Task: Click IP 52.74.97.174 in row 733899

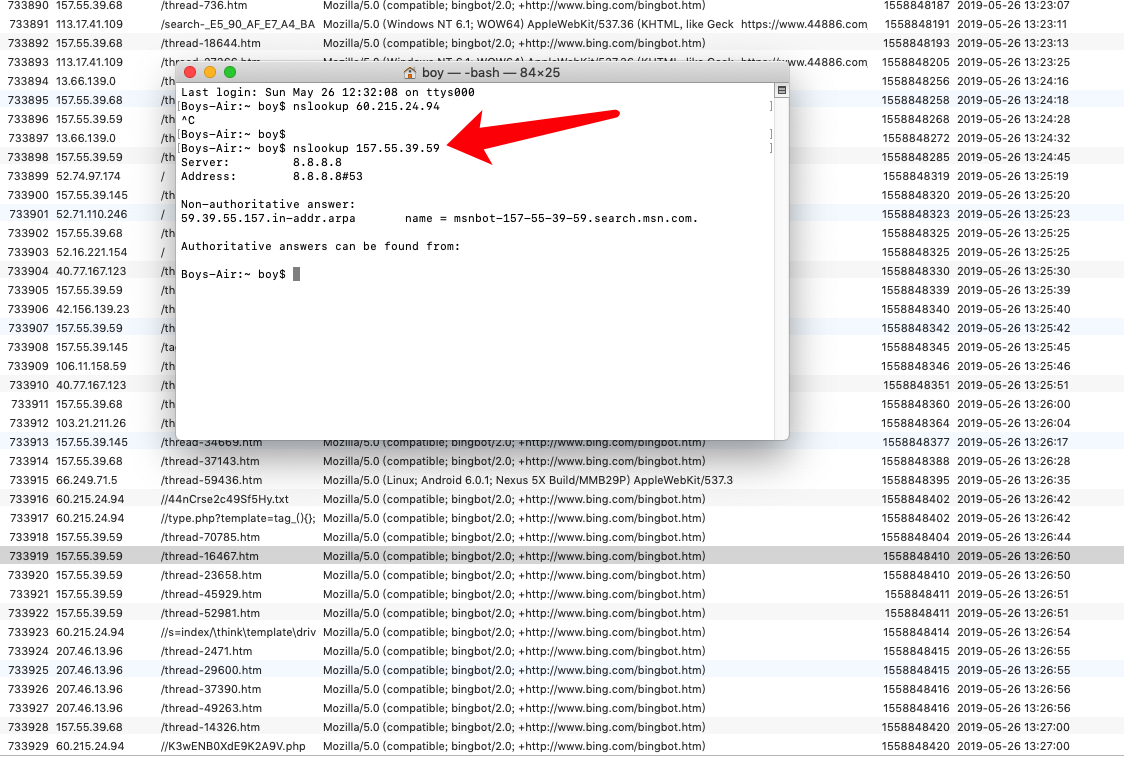Action: (x=88, y=176)
